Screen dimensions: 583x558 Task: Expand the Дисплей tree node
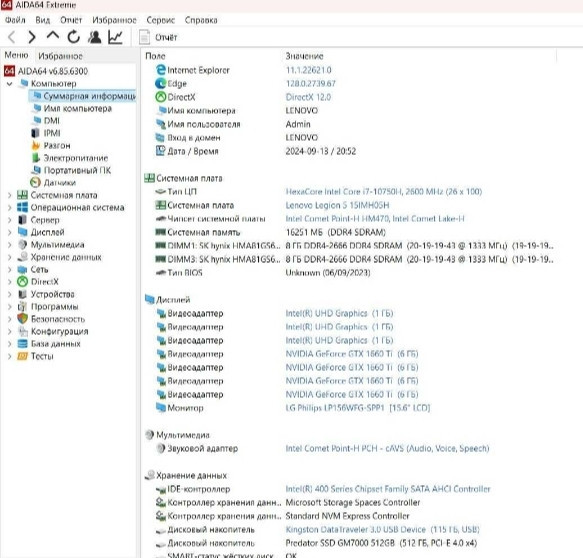pos(10,232)
